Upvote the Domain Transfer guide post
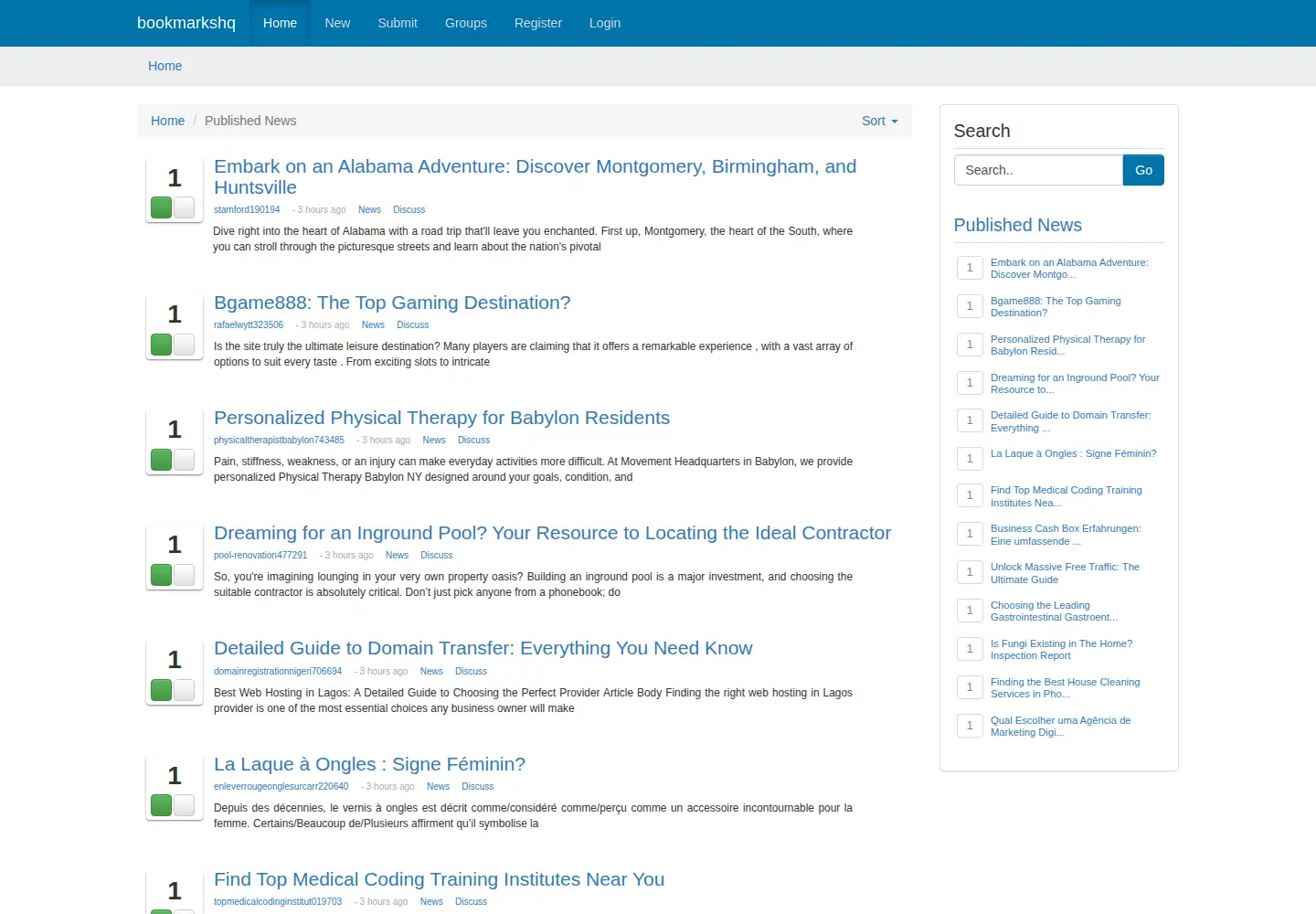The width and height of the screenshot is (1316, 914). tap(162, 690)
